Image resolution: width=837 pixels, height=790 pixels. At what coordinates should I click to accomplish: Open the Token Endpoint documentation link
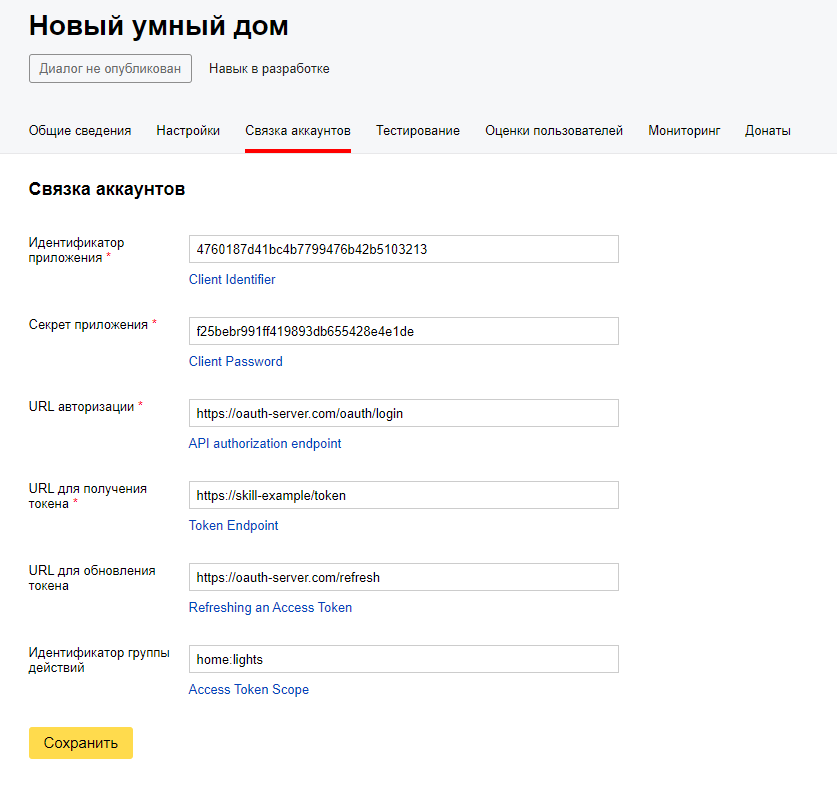point(233,525)
